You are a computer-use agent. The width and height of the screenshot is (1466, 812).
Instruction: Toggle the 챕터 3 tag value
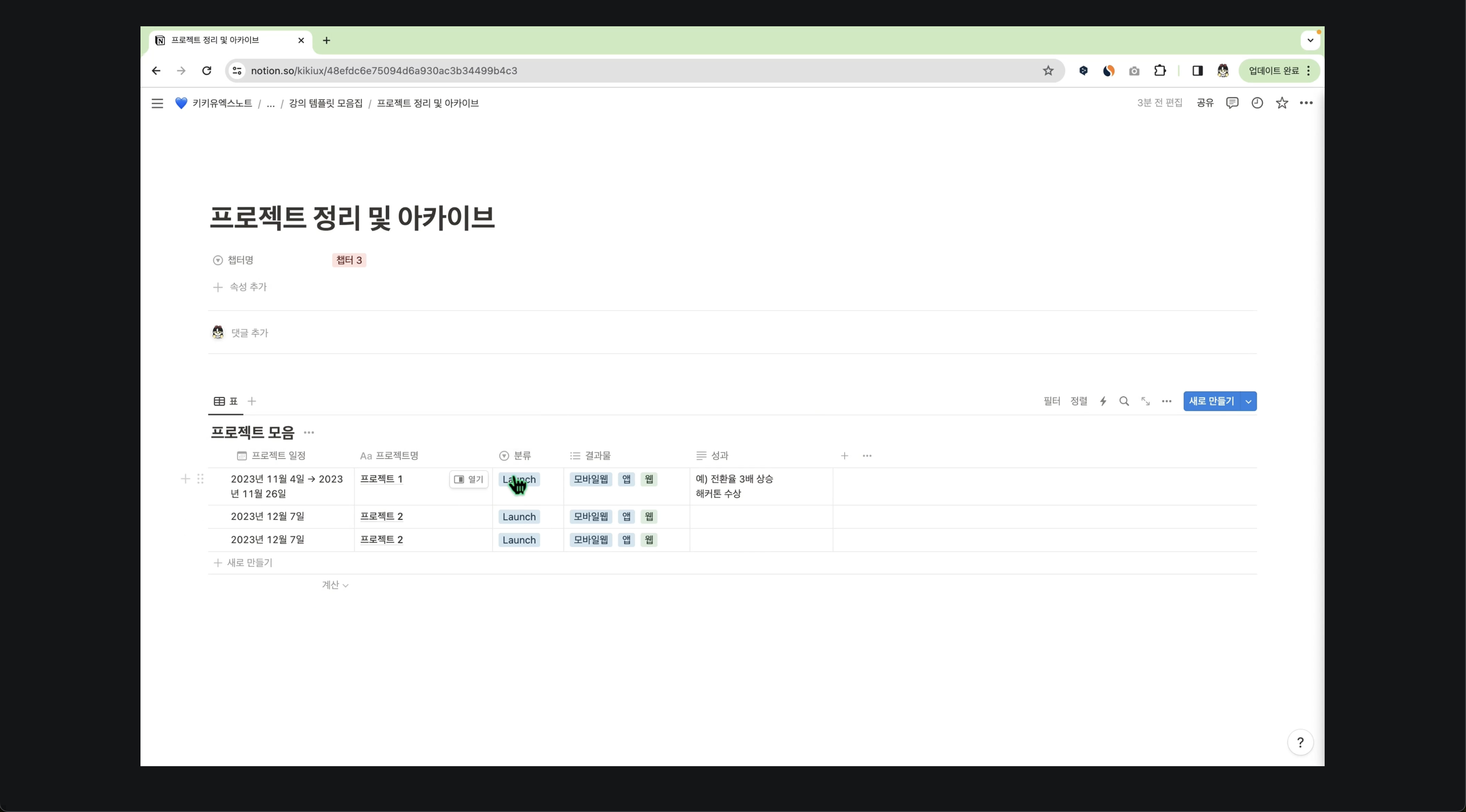point(349,260)
